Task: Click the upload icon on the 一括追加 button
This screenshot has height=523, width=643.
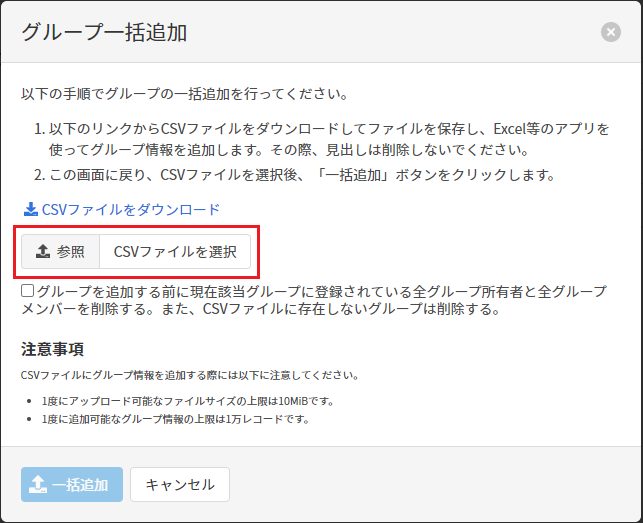Action: [x=38, y=484]
